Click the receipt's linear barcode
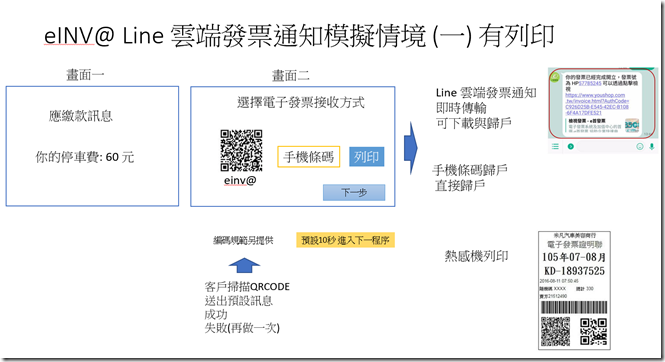 point(574,307)
